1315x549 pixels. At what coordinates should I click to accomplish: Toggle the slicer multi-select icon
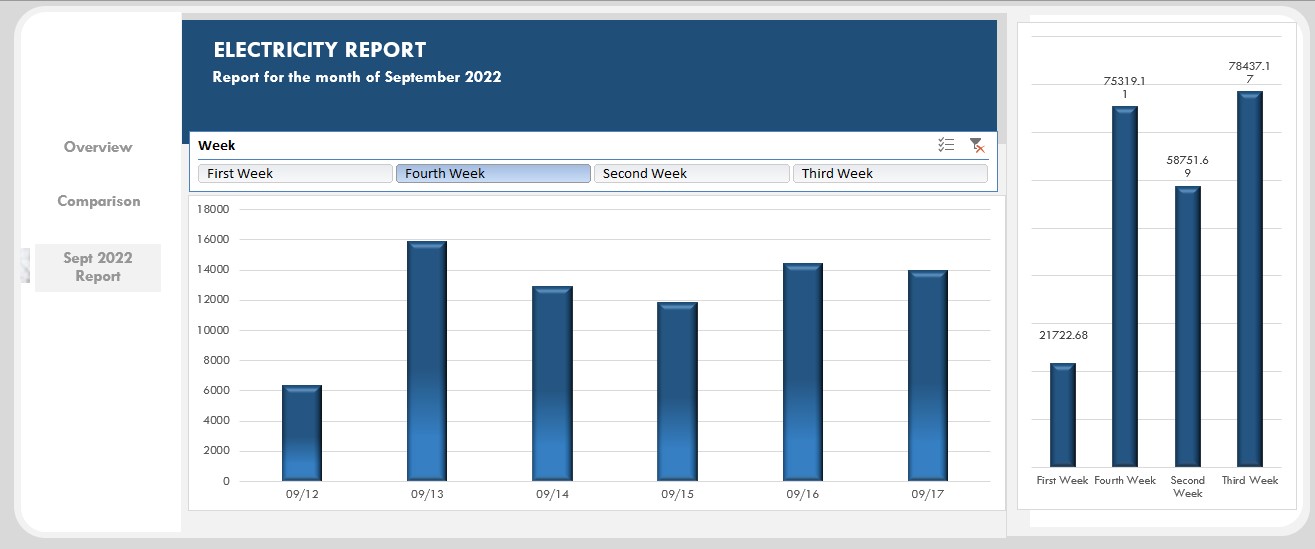(946, 145)
